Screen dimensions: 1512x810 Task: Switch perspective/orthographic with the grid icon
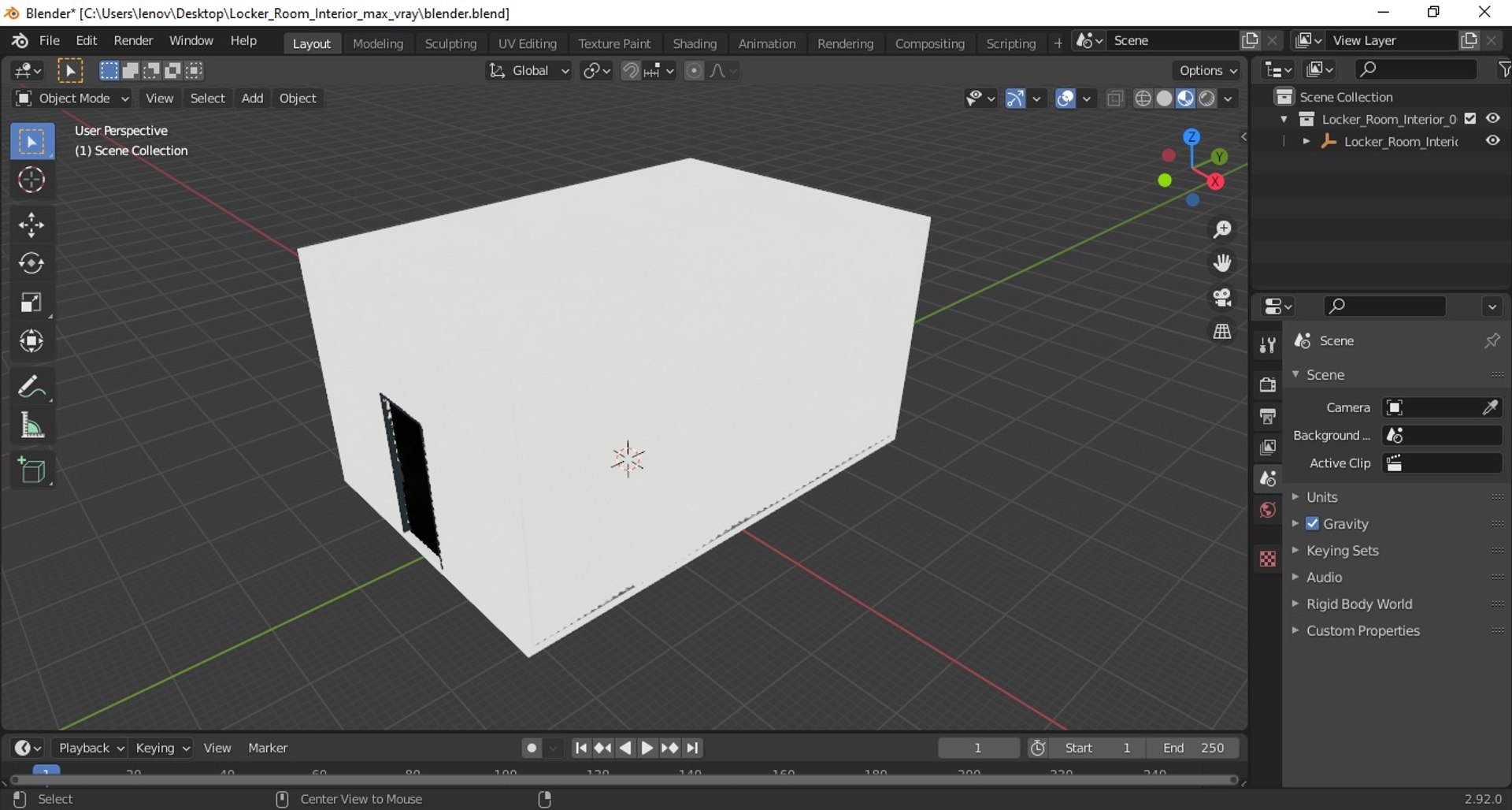[1222, 331]
